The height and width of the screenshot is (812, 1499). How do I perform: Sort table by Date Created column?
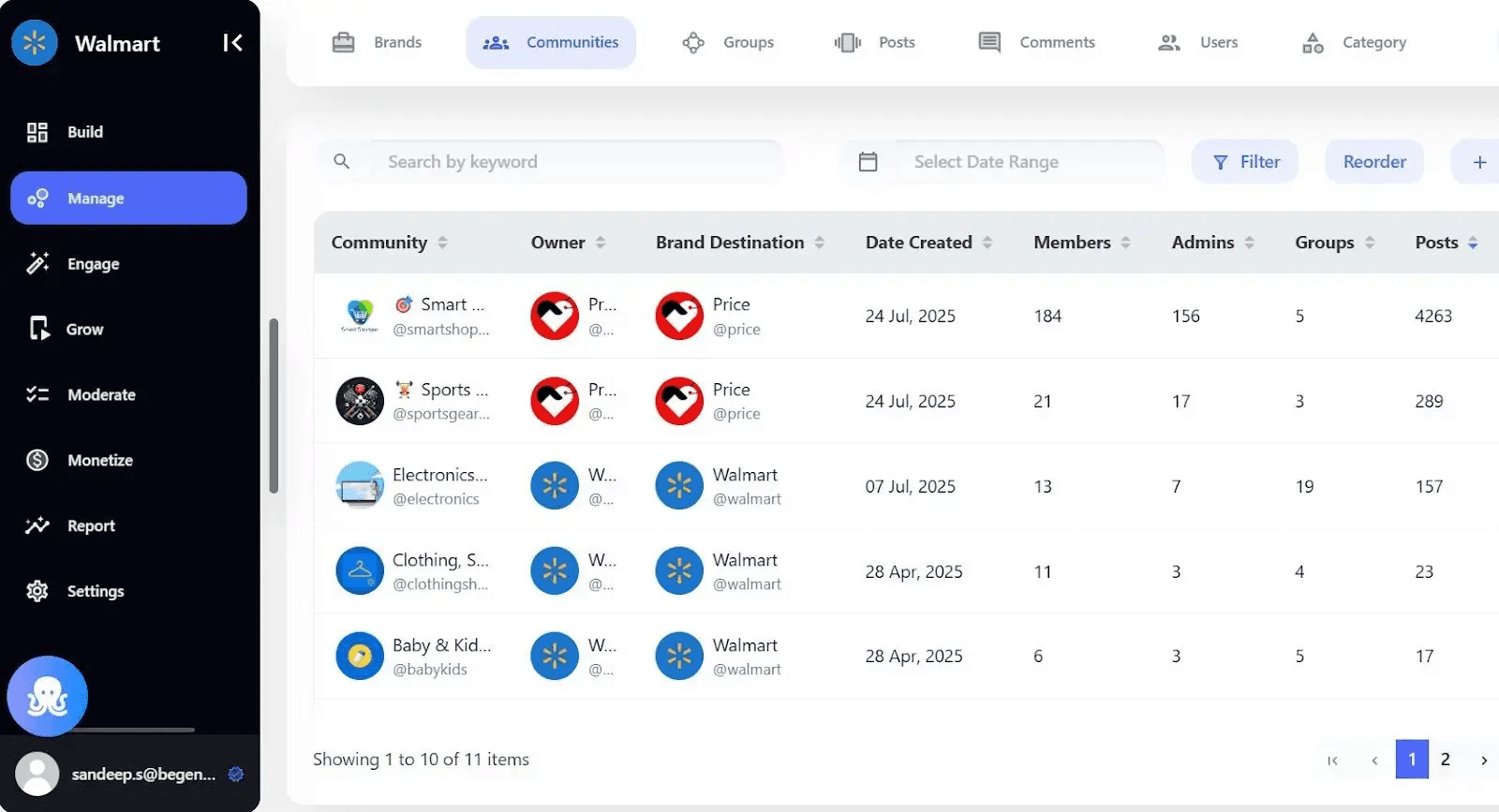(x=987, y=243)
